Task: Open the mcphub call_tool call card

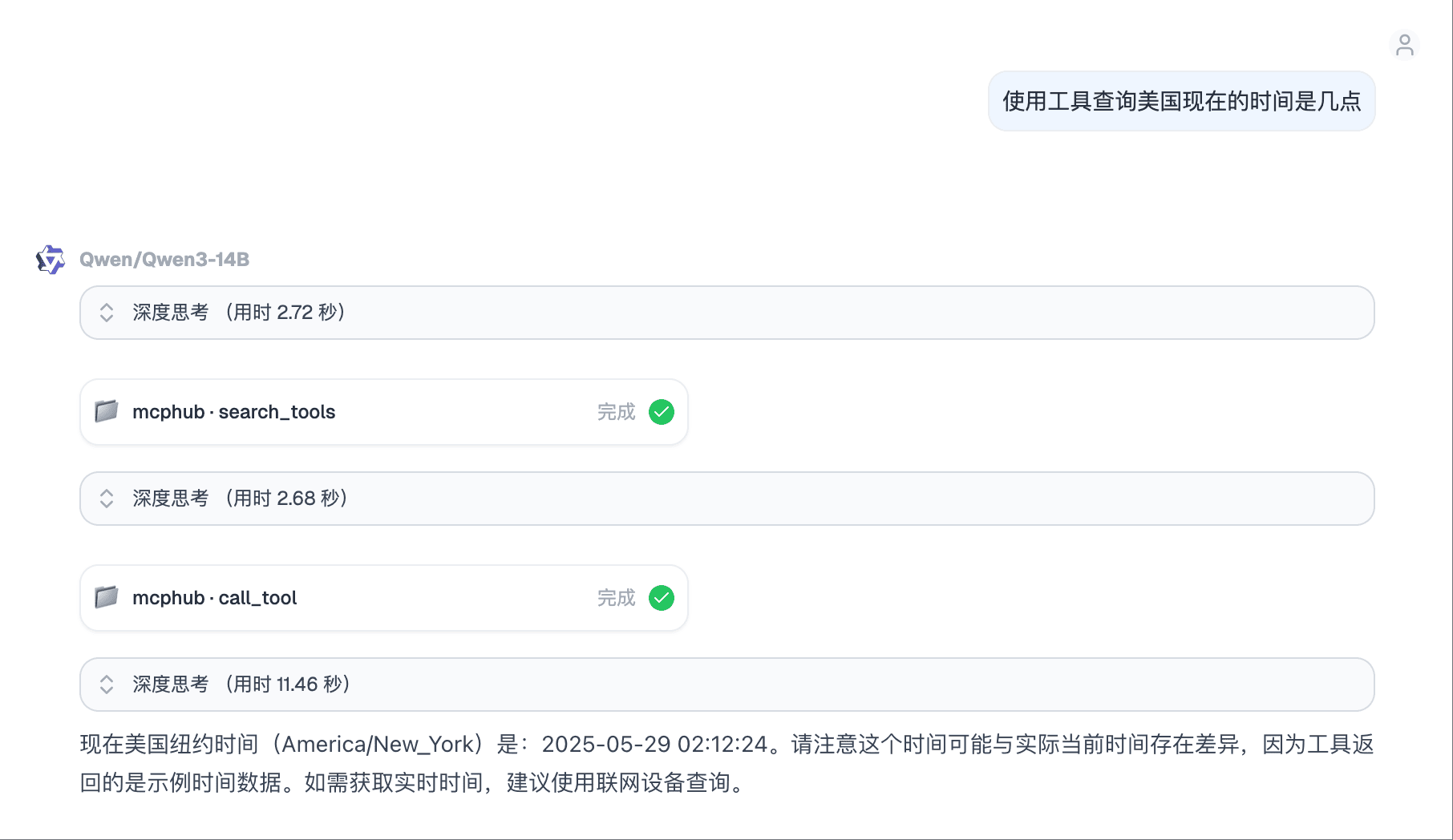Action: [x=383, y=598]
